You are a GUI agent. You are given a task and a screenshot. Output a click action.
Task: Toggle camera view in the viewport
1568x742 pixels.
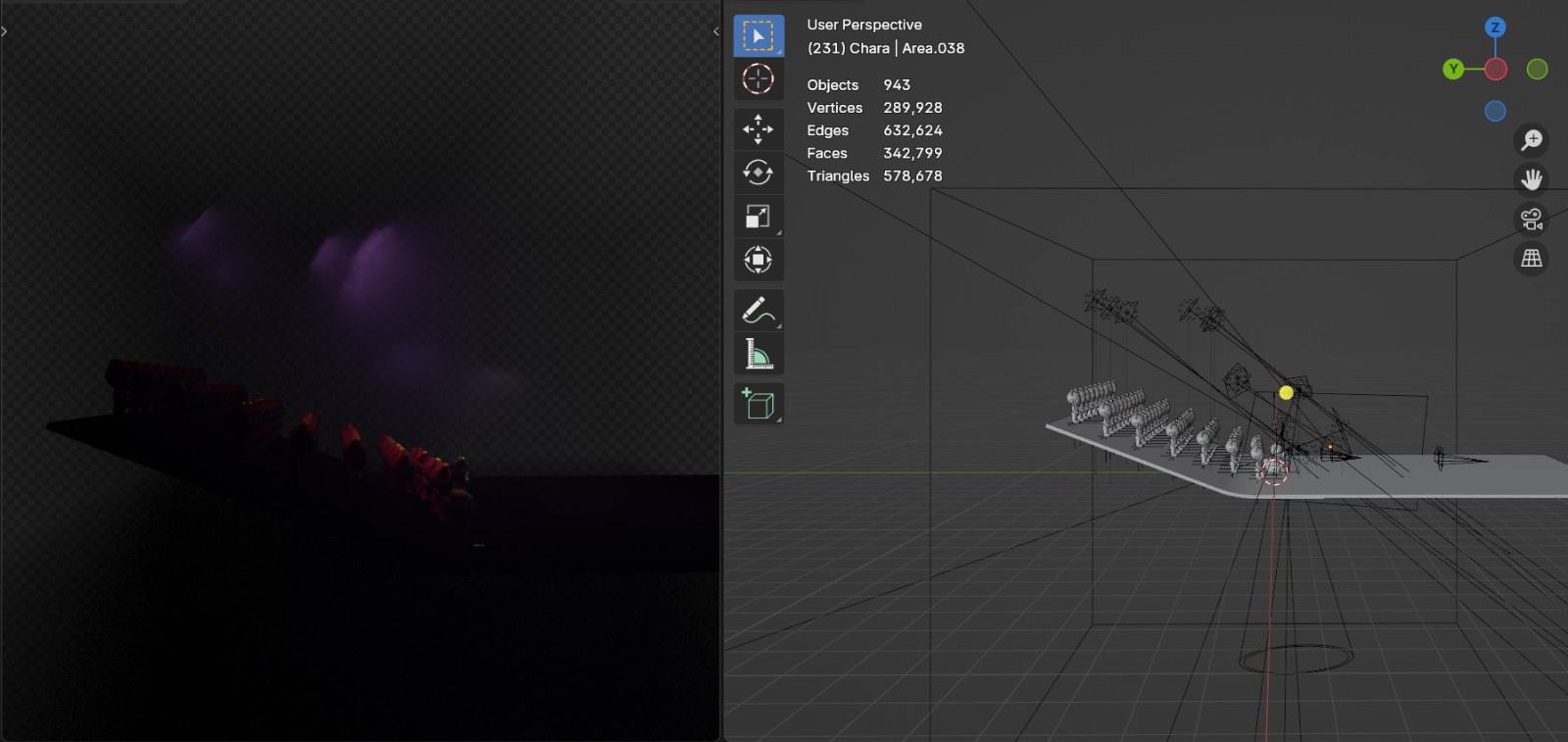click(1532, 219)
